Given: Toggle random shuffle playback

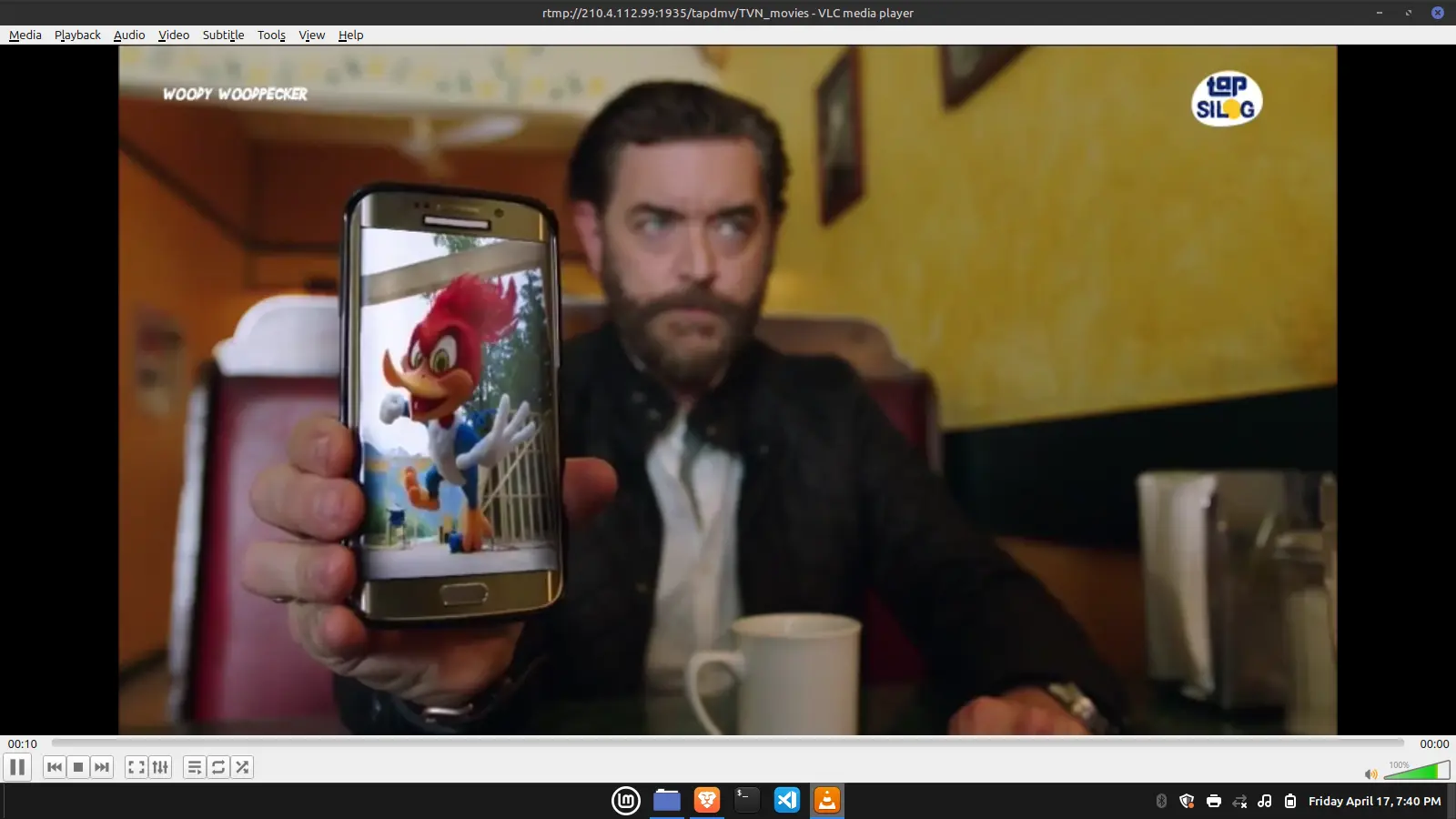Looking at the screenshot, I should coord(242,767).
